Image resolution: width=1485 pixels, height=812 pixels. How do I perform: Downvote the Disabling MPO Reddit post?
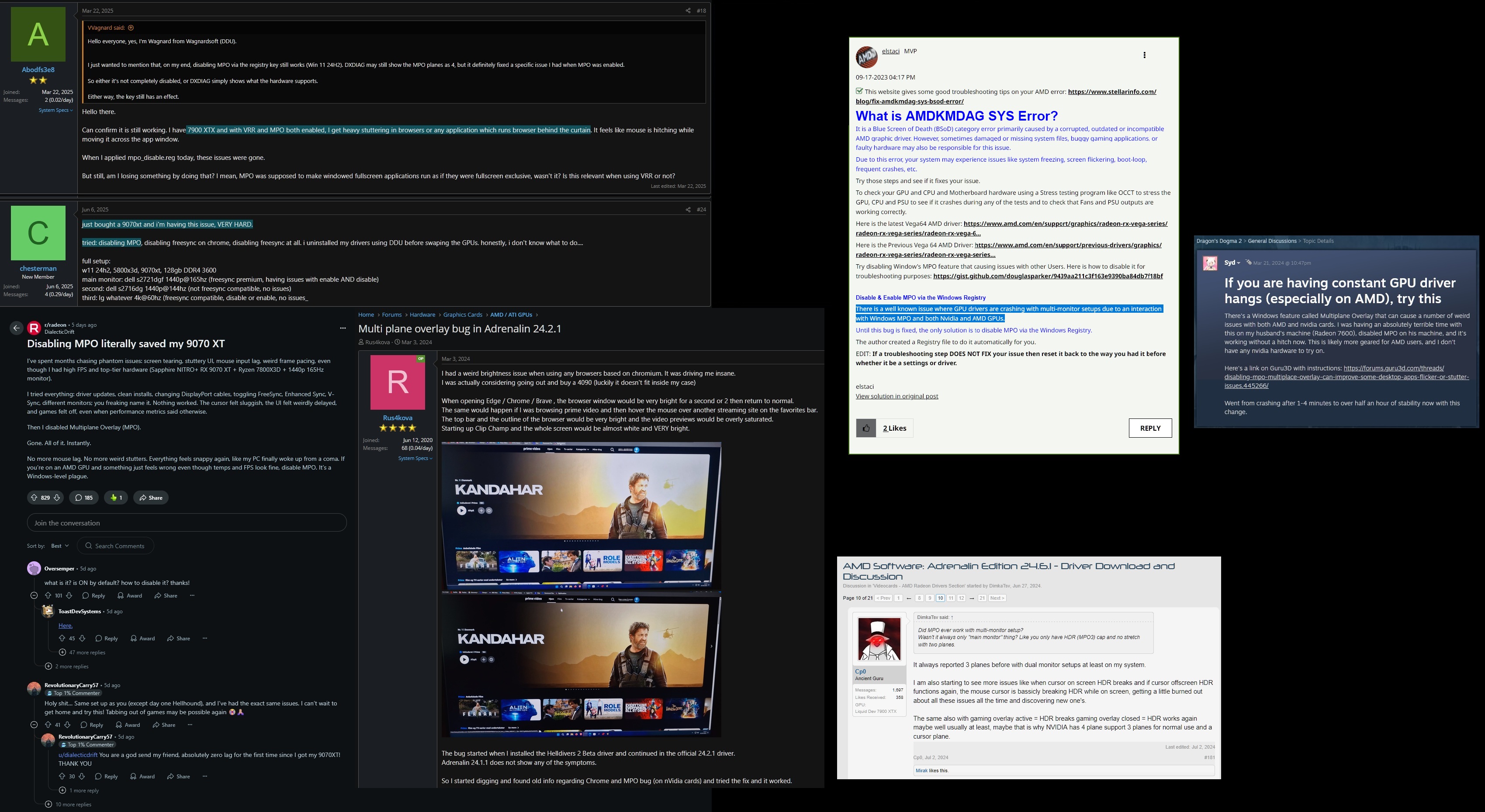pos(56,498)
